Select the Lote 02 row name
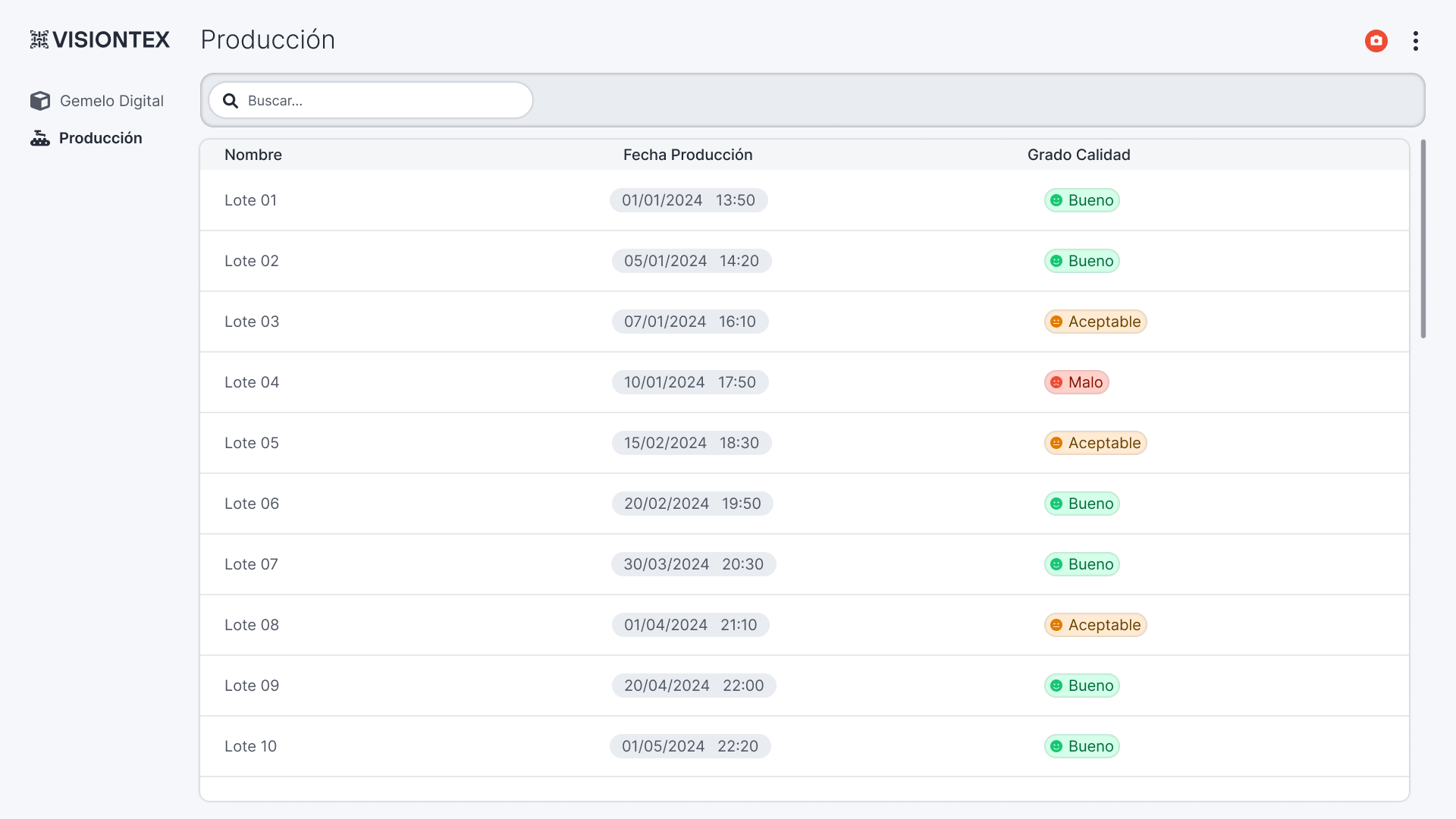 click(x=252, y=261)
